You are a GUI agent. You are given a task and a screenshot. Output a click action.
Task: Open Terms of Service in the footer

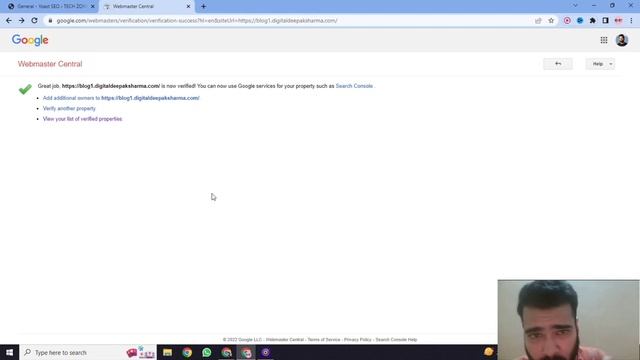coord(324,340)
